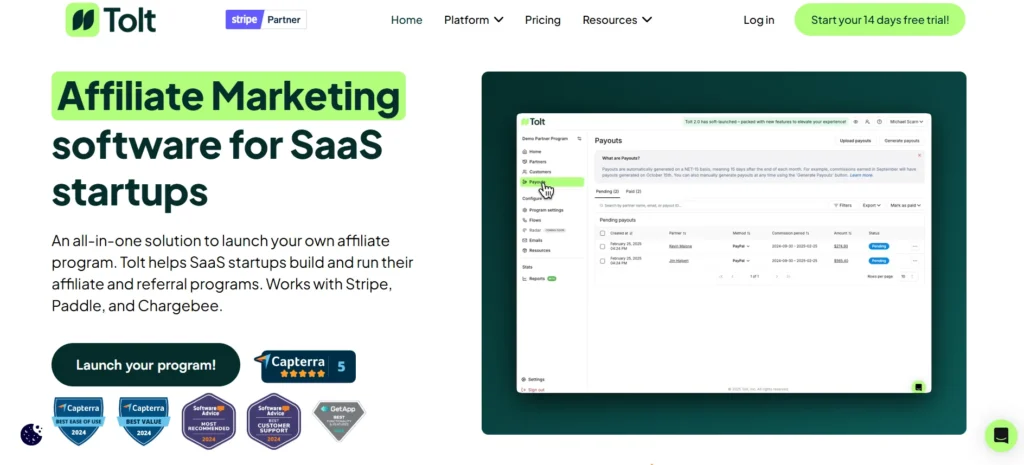This screenshot has height=465, width=1024.
Task: Open the Rows per page selector
Action: point(908,276)
